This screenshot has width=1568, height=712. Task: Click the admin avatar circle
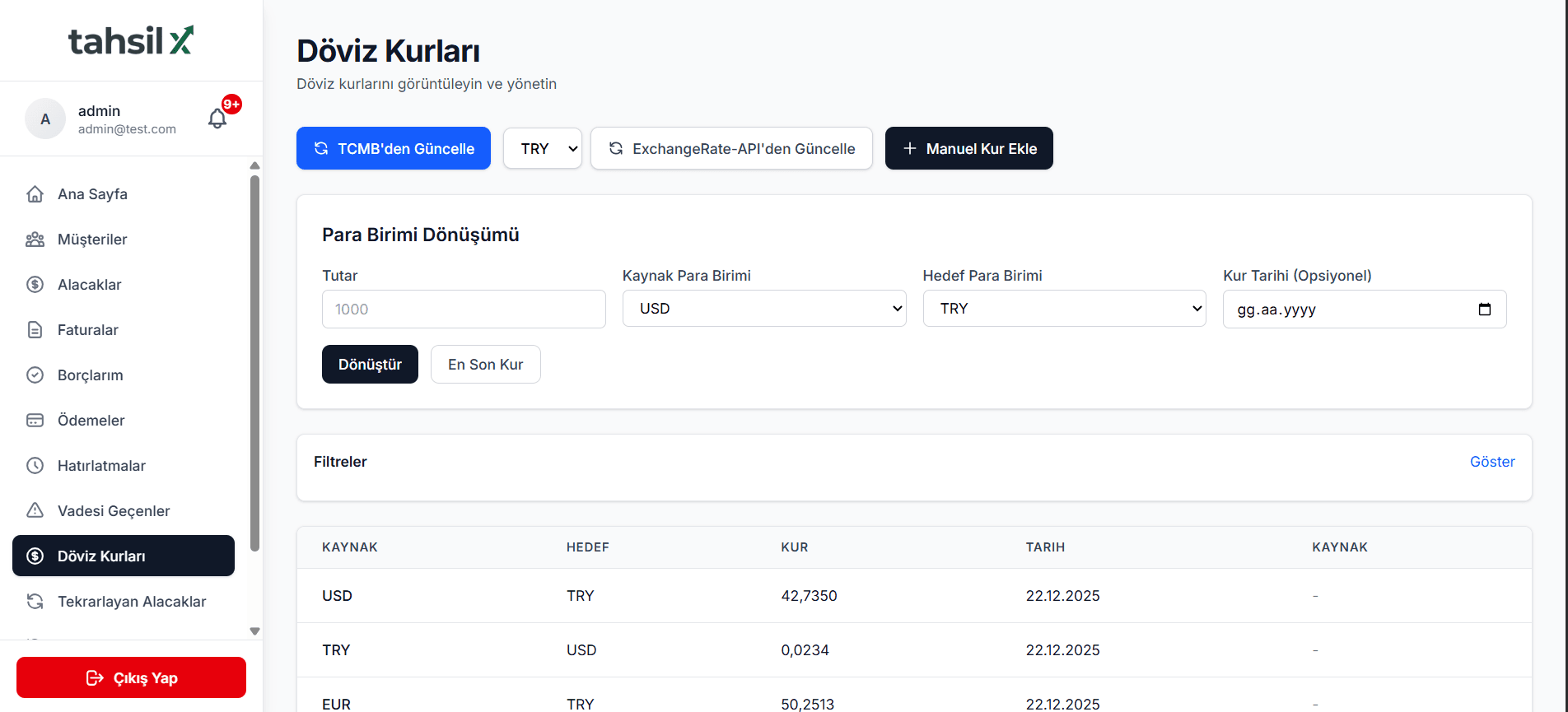click(45, 119)
